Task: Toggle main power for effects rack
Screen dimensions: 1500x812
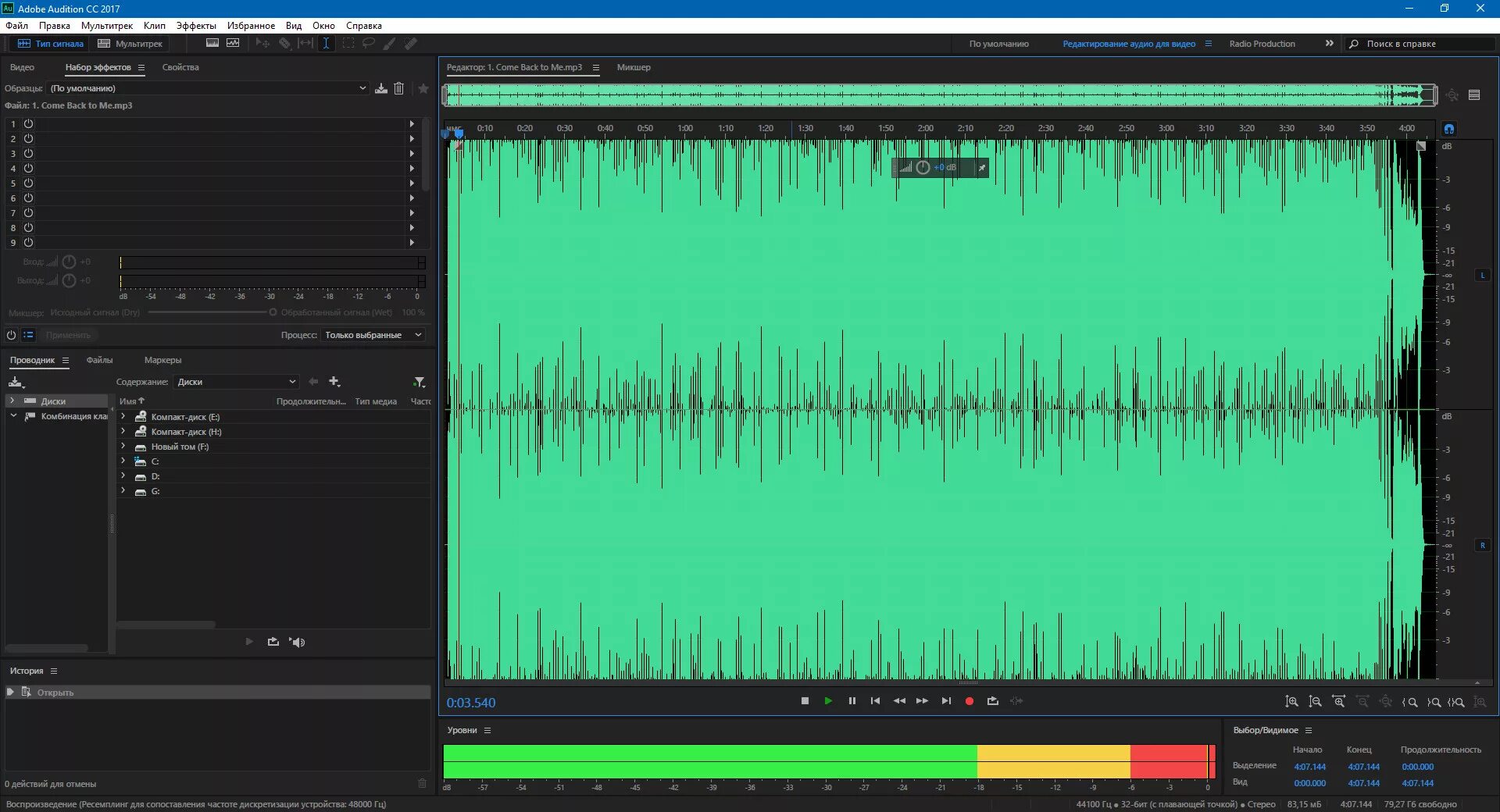Action: (11, 335)
